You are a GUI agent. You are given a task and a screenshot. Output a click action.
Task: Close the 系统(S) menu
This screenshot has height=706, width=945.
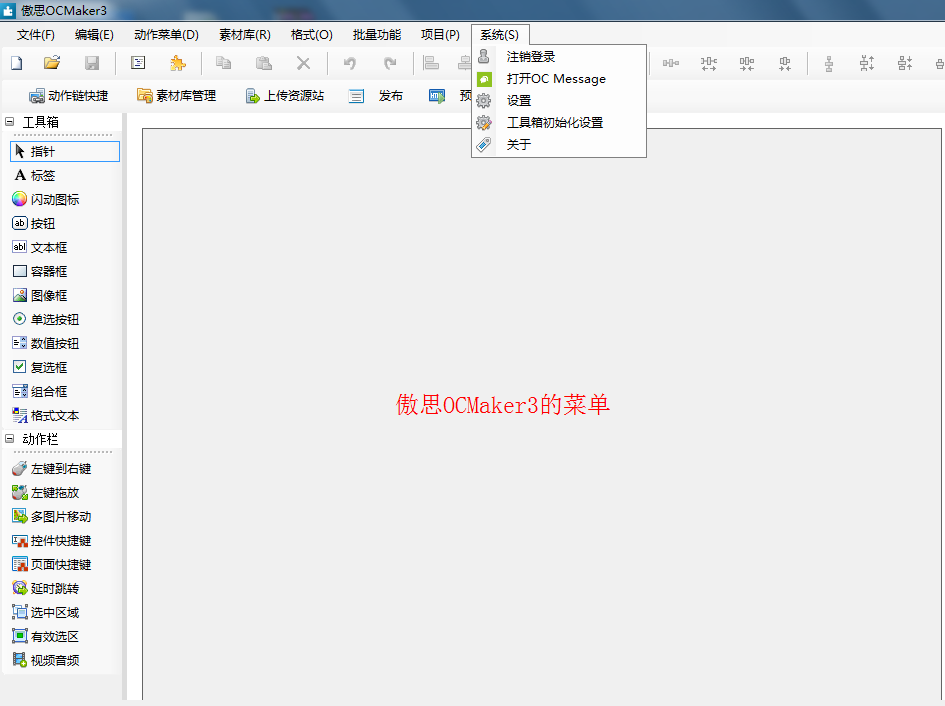tap(500, 35)
